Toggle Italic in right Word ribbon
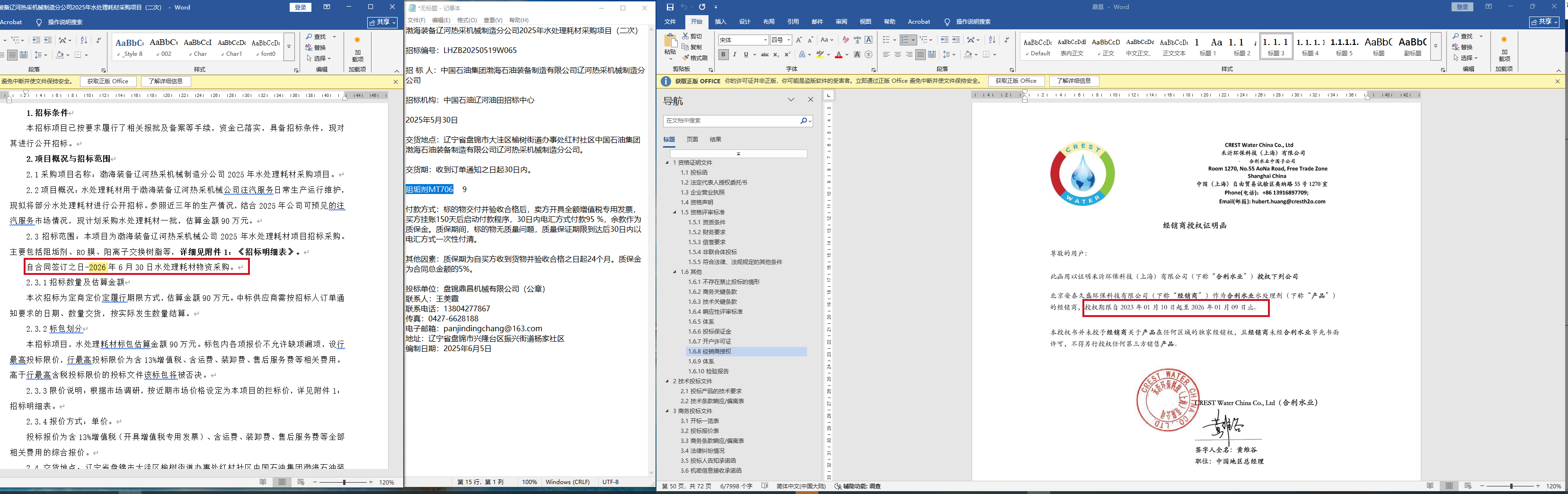 [735, 55]
